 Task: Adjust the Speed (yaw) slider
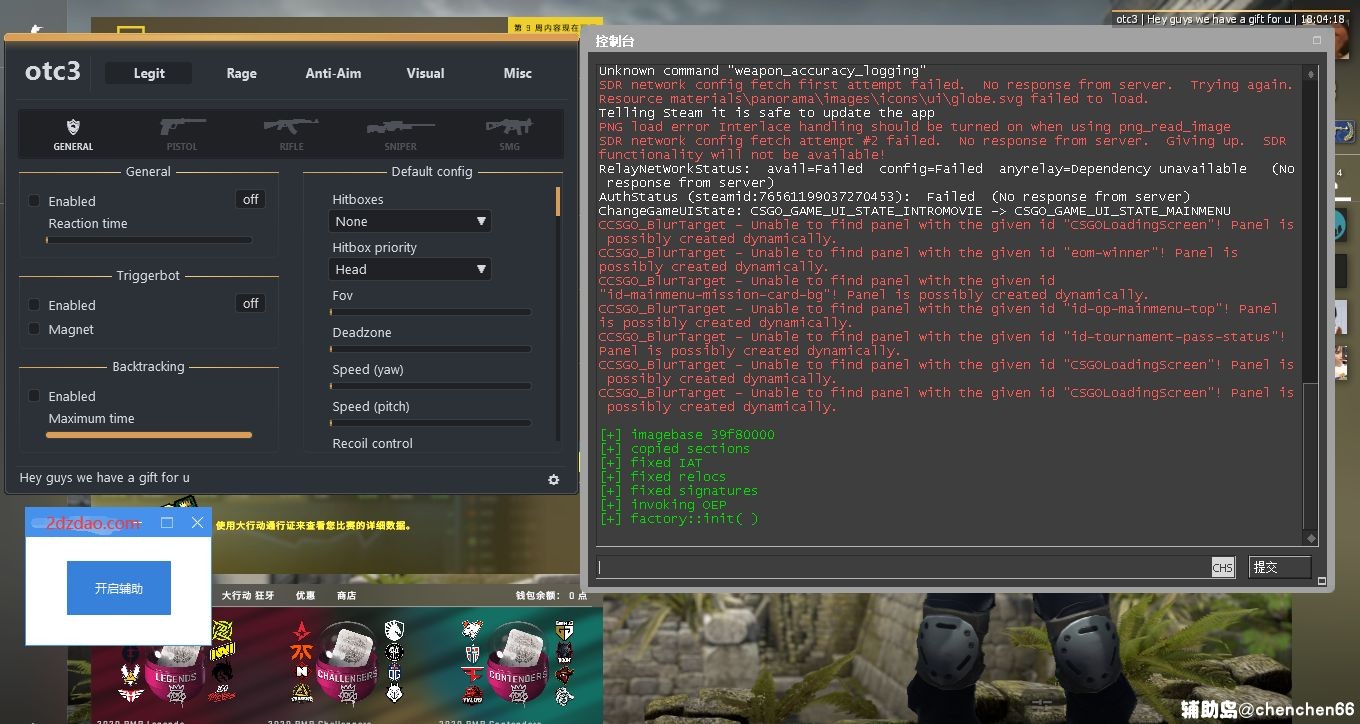click(430, 386)
